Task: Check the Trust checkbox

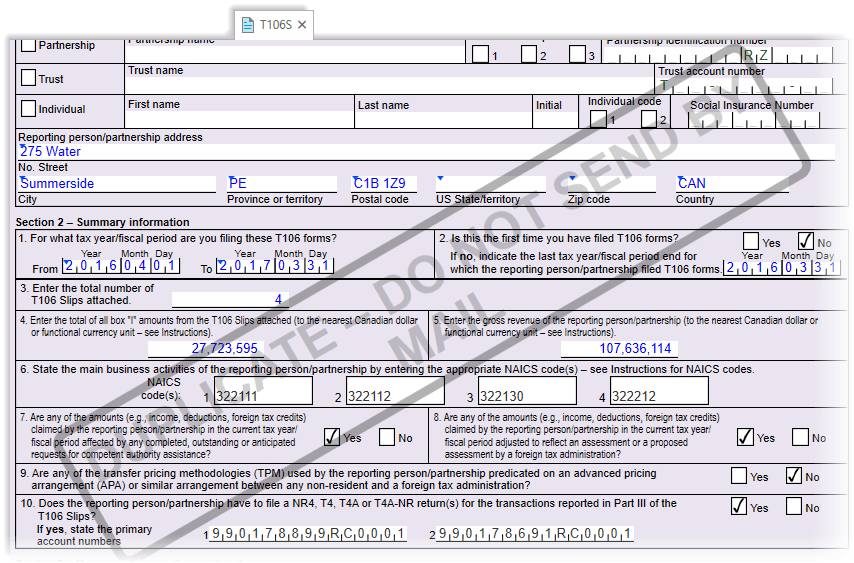Action: pos(28,77)
